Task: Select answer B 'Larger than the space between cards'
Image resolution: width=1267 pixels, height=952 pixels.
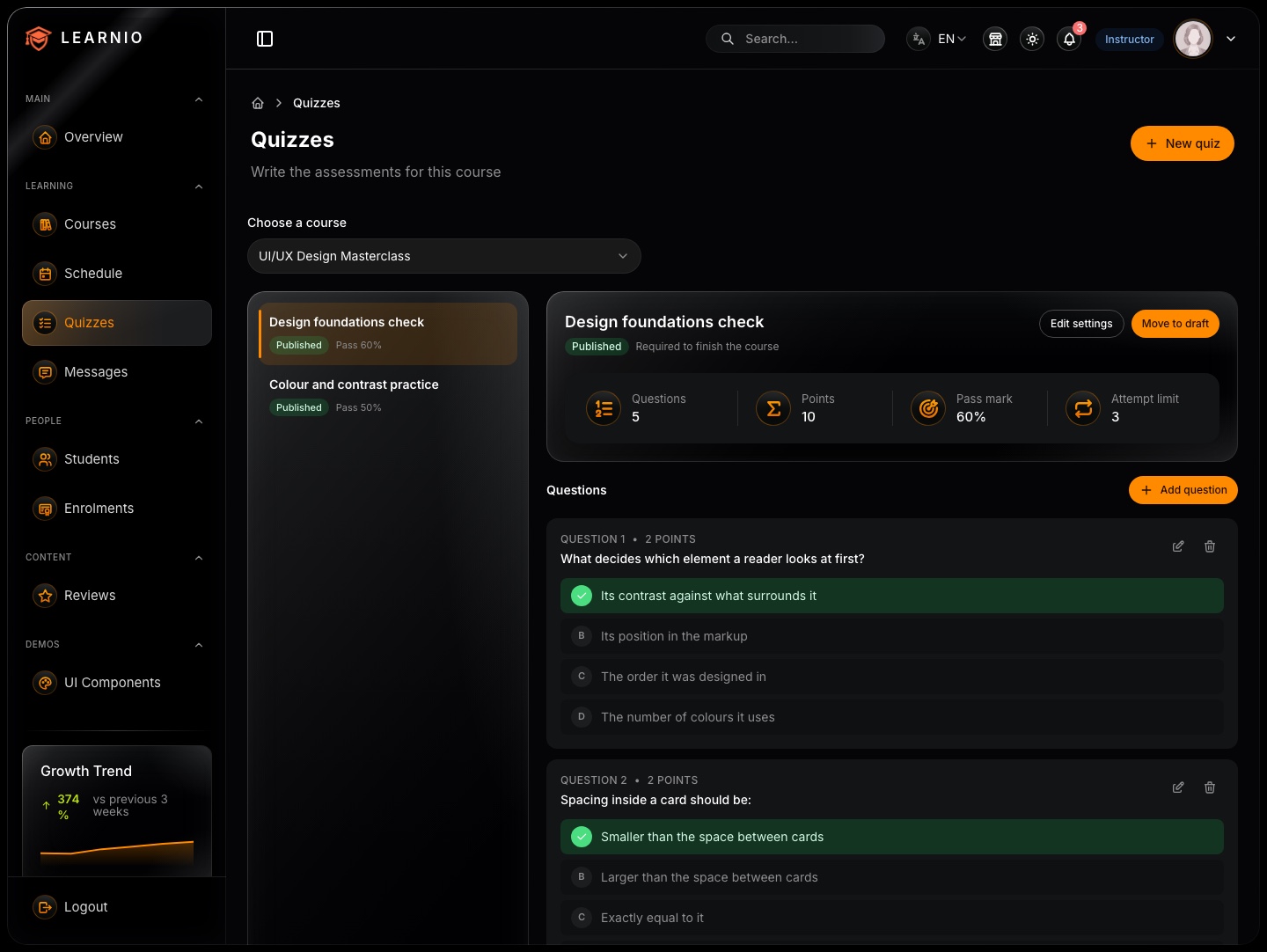Action: pos(892,877)
